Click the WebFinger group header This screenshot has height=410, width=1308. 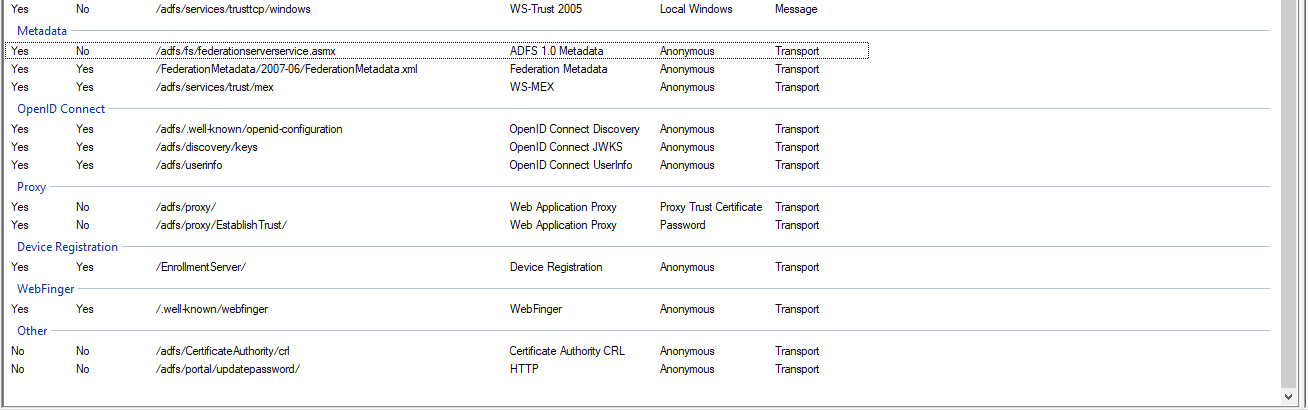46,289
